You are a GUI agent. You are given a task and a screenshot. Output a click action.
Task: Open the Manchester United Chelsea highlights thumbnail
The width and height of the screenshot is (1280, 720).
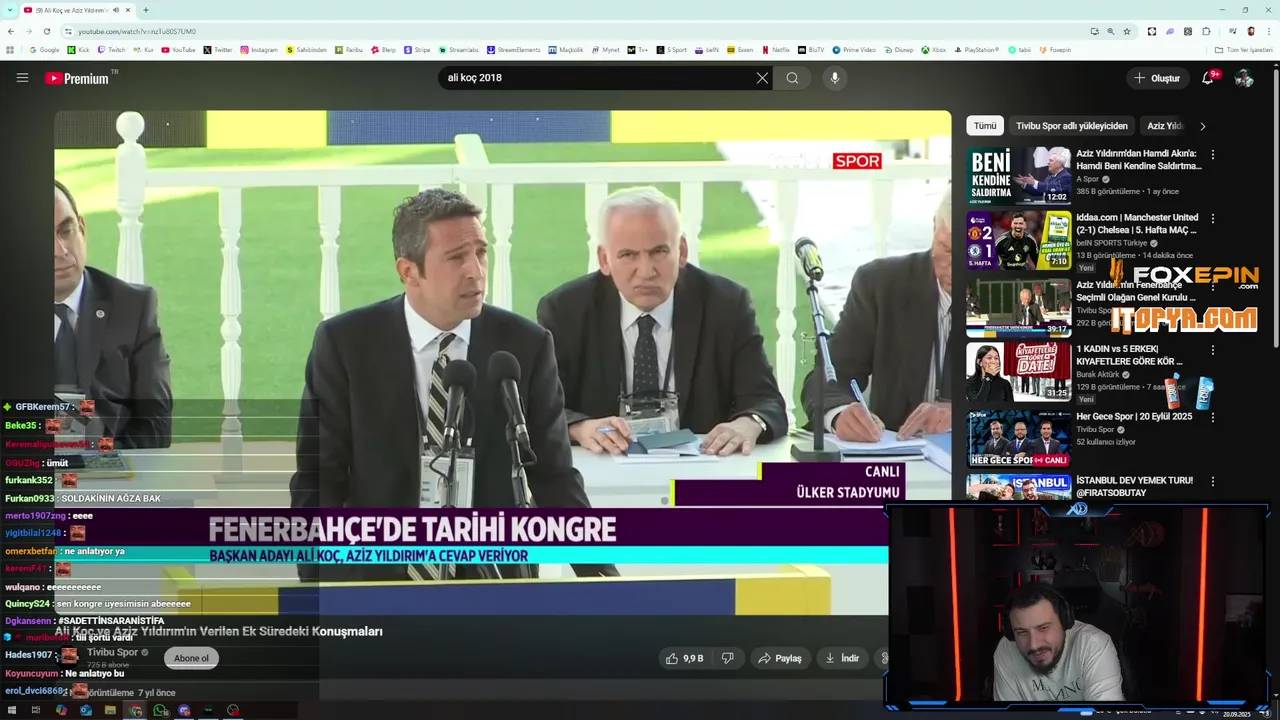[1018, 240]
